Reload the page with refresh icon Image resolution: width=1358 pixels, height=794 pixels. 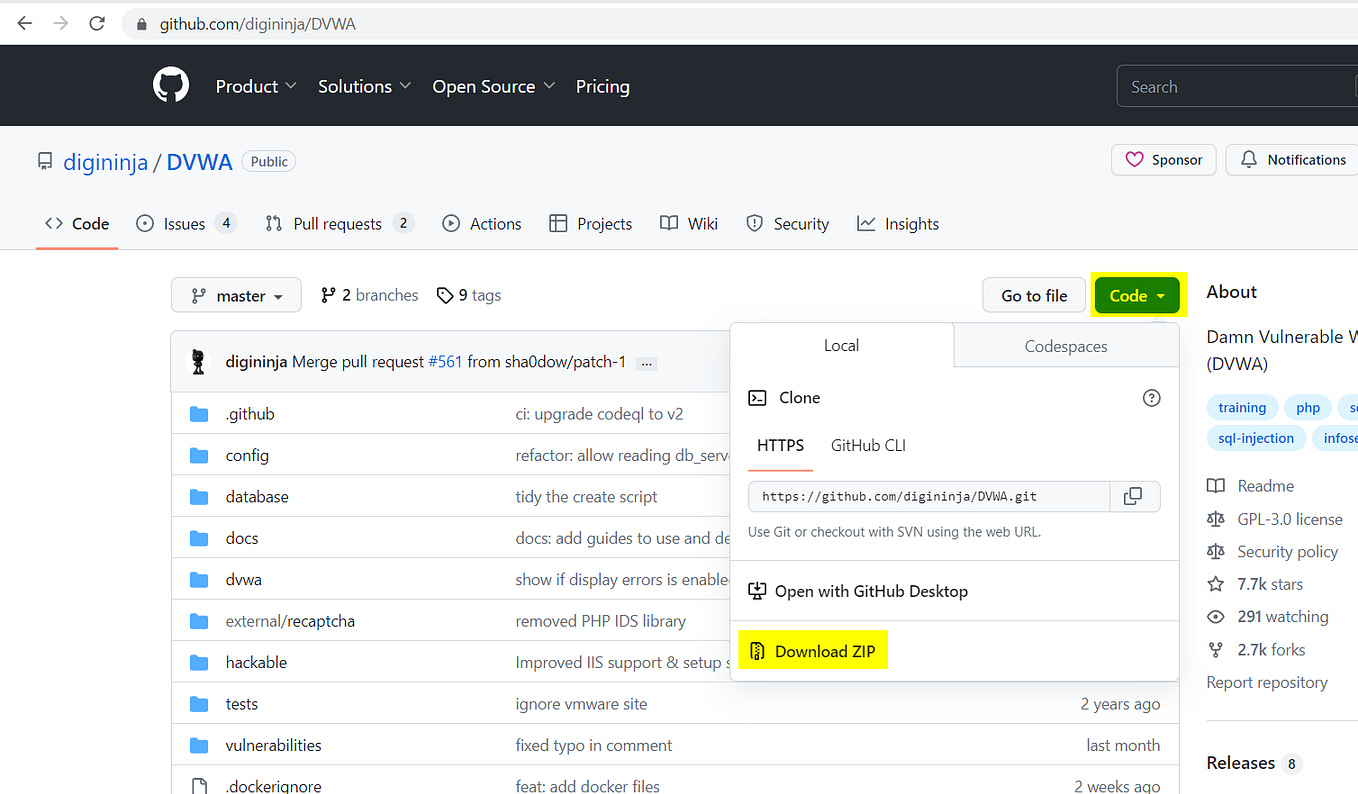click(x=98, y=23)
